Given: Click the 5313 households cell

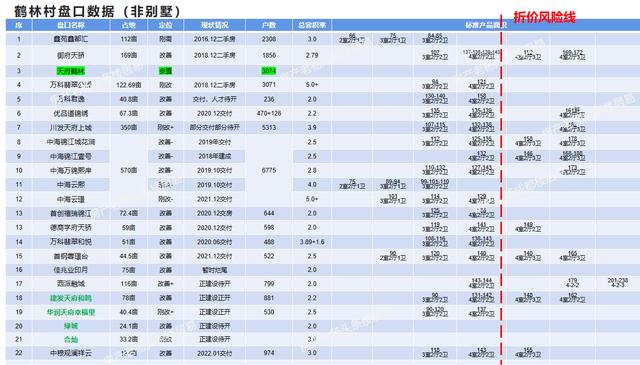Looking at the screenshot, I should click(x=269, y=127).
